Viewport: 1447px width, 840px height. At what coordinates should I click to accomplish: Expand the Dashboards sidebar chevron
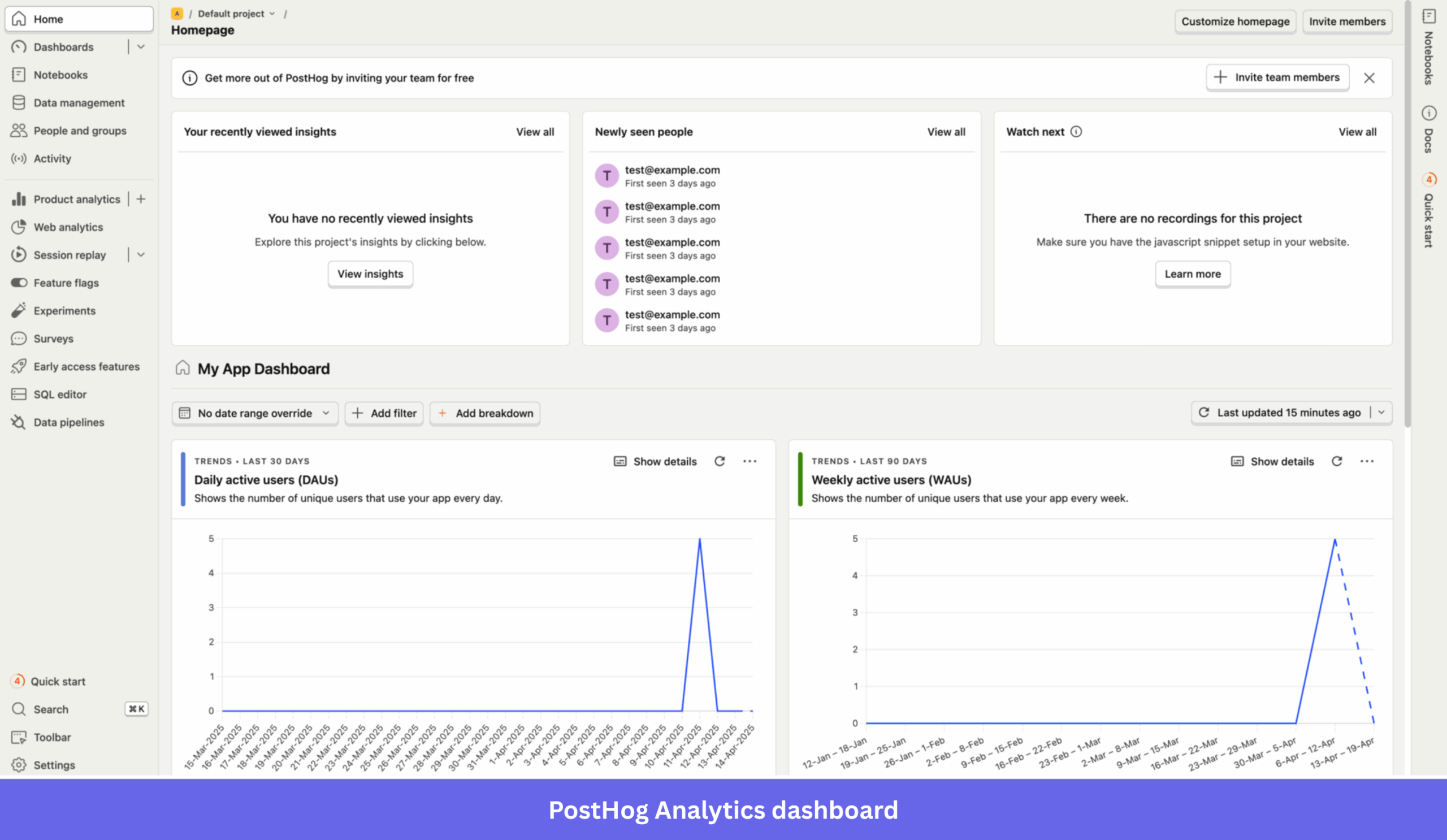[141, 47]
